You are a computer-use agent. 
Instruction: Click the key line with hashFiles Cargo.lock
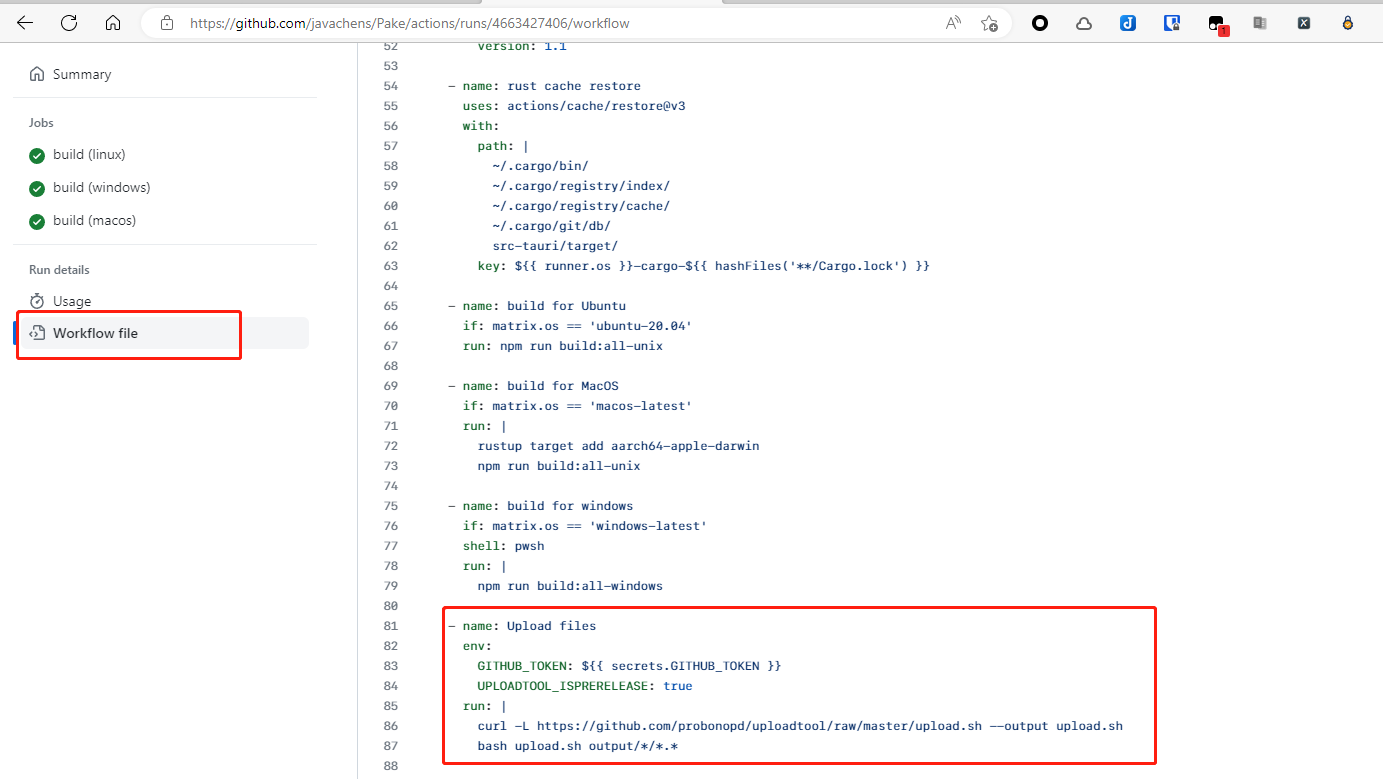coord(704,266)
